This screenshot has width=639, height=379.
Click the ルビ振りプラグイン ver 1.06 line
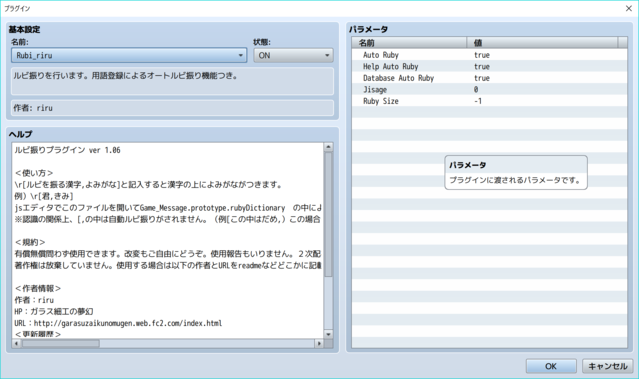coord(67,150)
